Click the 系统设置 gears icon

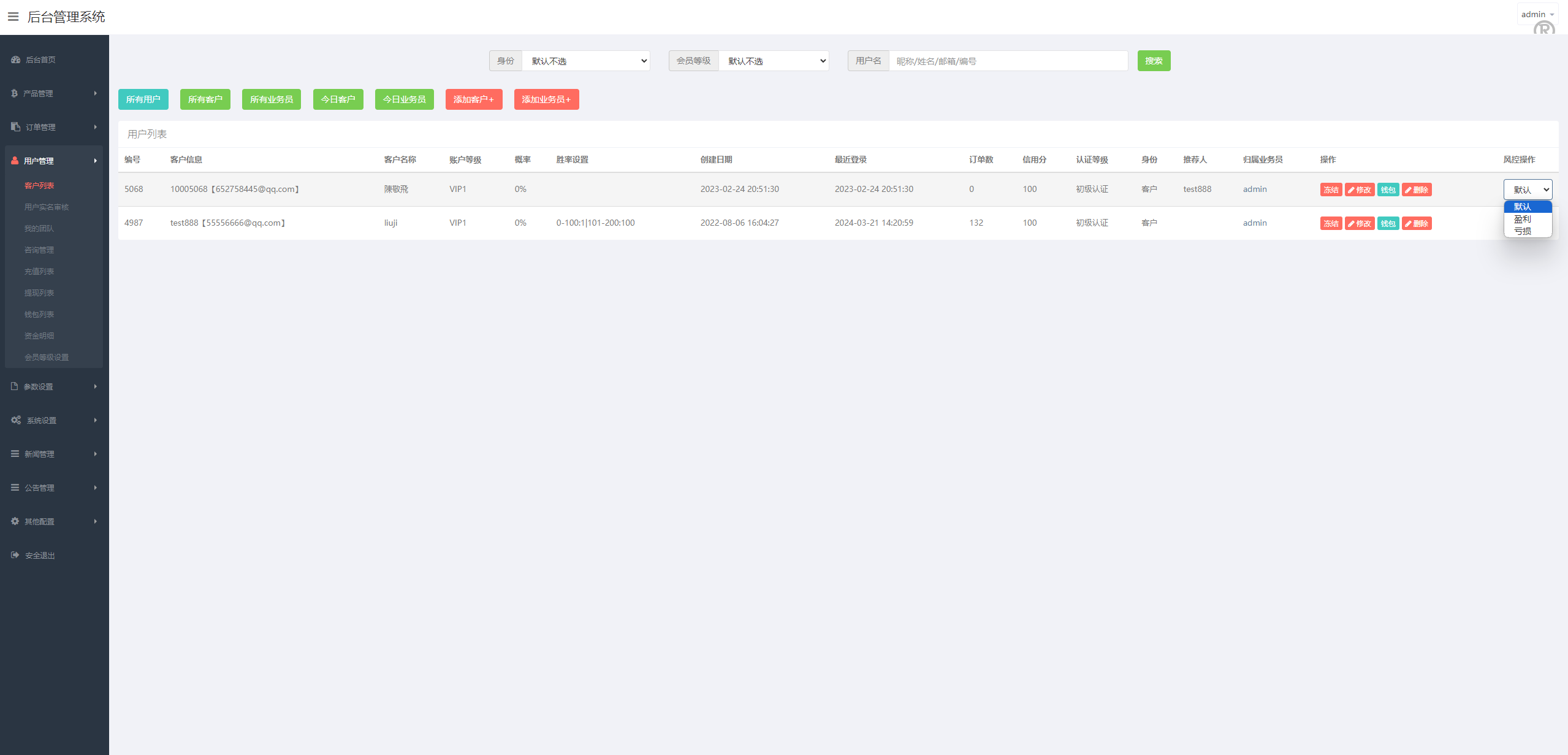(x=16, y=420)
